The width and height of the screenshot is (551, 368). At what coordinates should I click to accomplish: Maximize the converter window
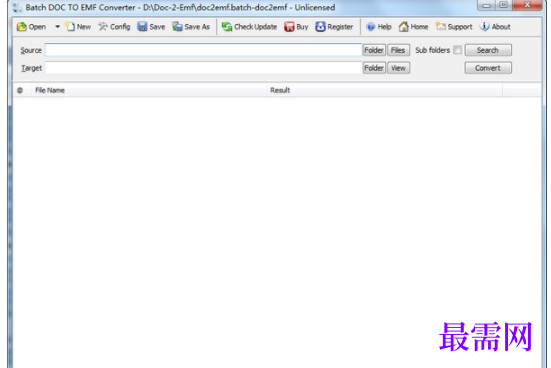tap(504, 5)
